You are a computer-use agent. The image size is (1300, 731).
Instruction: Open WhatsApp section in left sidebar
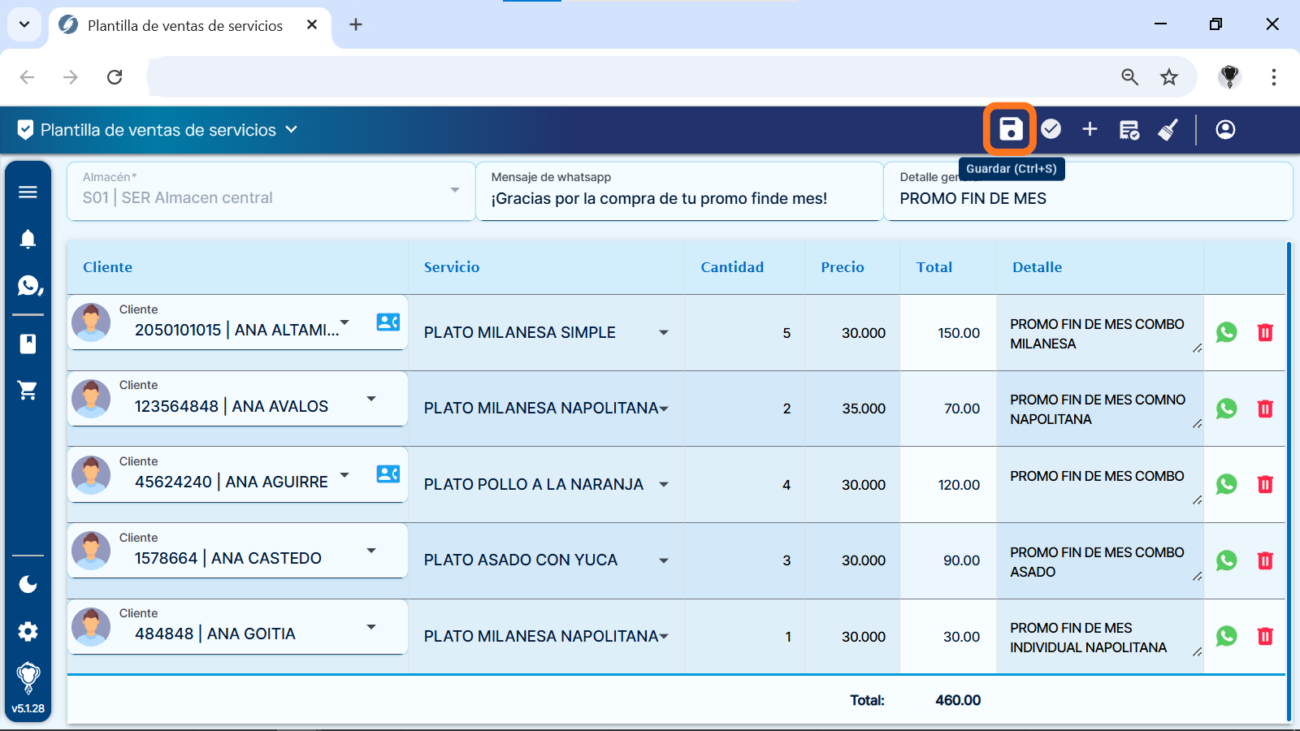tap(28, 286)
